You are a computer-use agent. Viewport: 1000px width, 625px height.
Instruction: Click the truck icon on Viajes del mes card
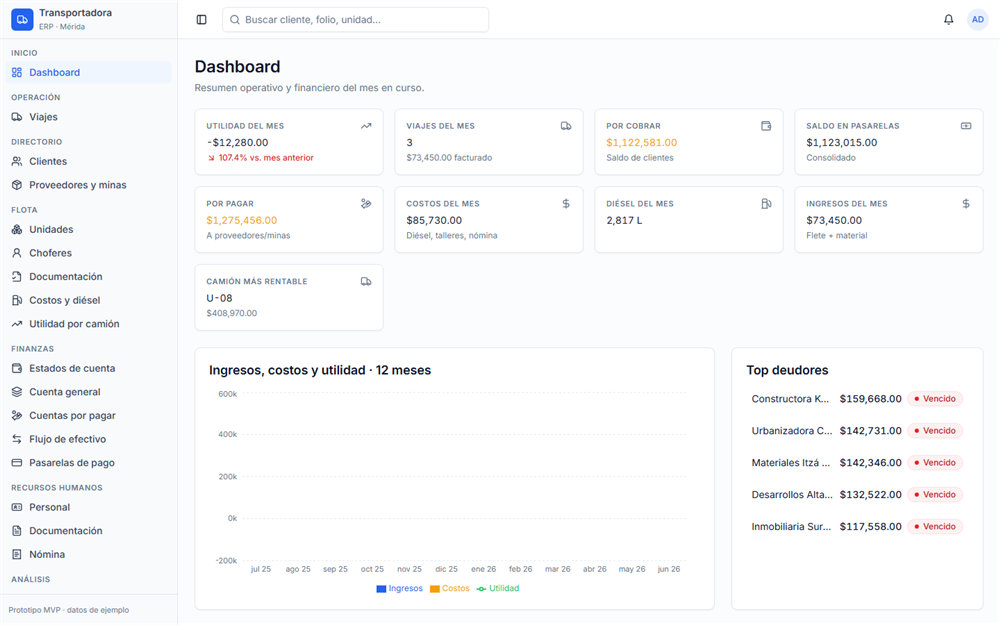point(566,126)
